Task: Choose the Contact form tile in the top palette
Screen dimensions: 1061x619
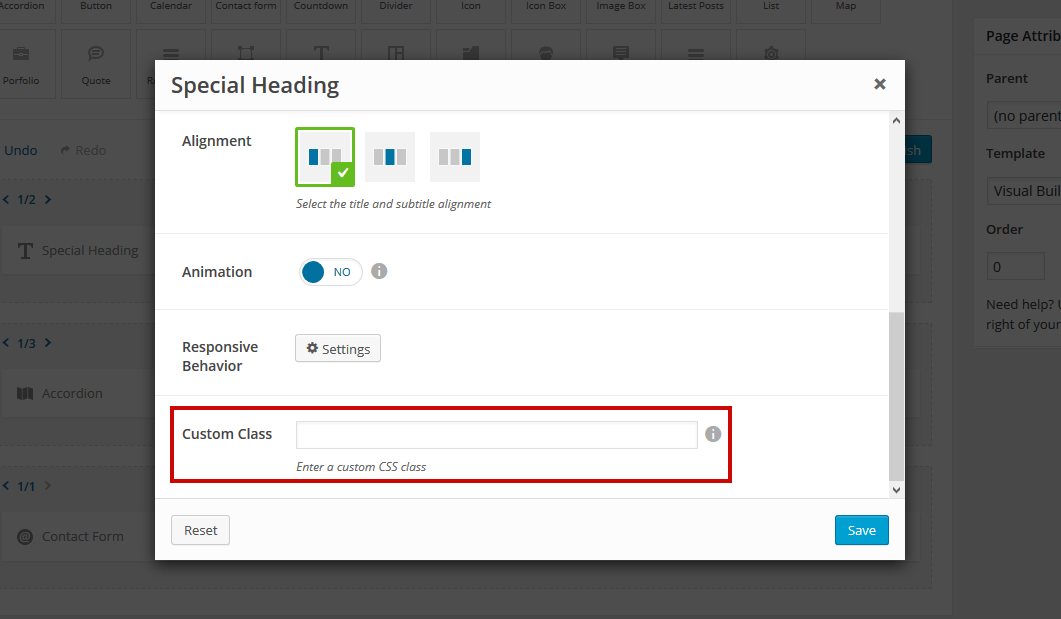Action: (246, 10)
